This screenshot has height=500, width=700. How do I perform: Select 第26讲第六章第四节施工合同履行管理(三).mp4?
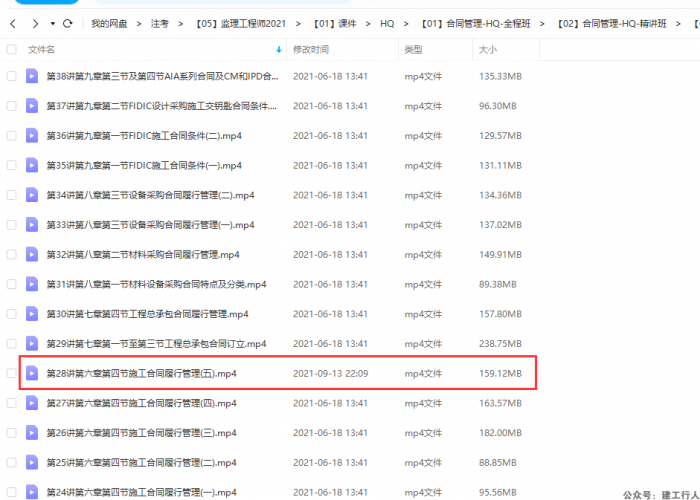coord(142,433)
